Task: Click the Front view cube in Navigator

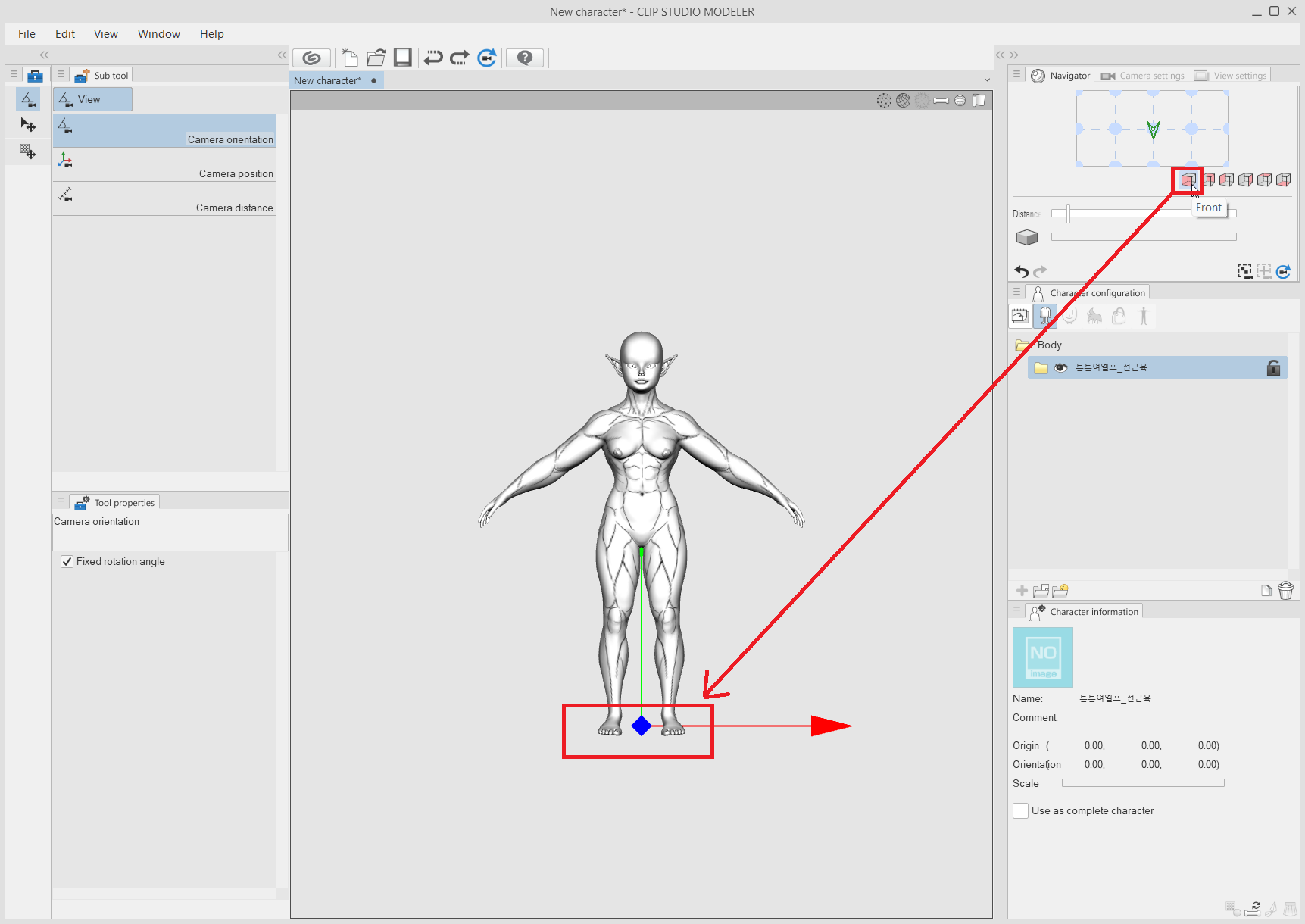Action: [1188, 179]
